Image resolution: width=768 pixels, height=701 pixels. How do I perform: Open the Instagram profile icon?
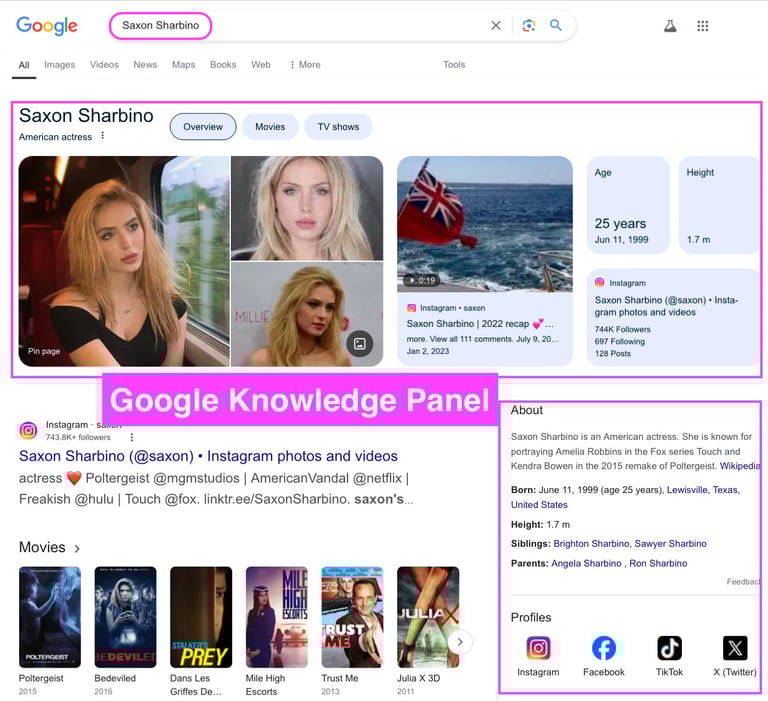tap(538, 648)
